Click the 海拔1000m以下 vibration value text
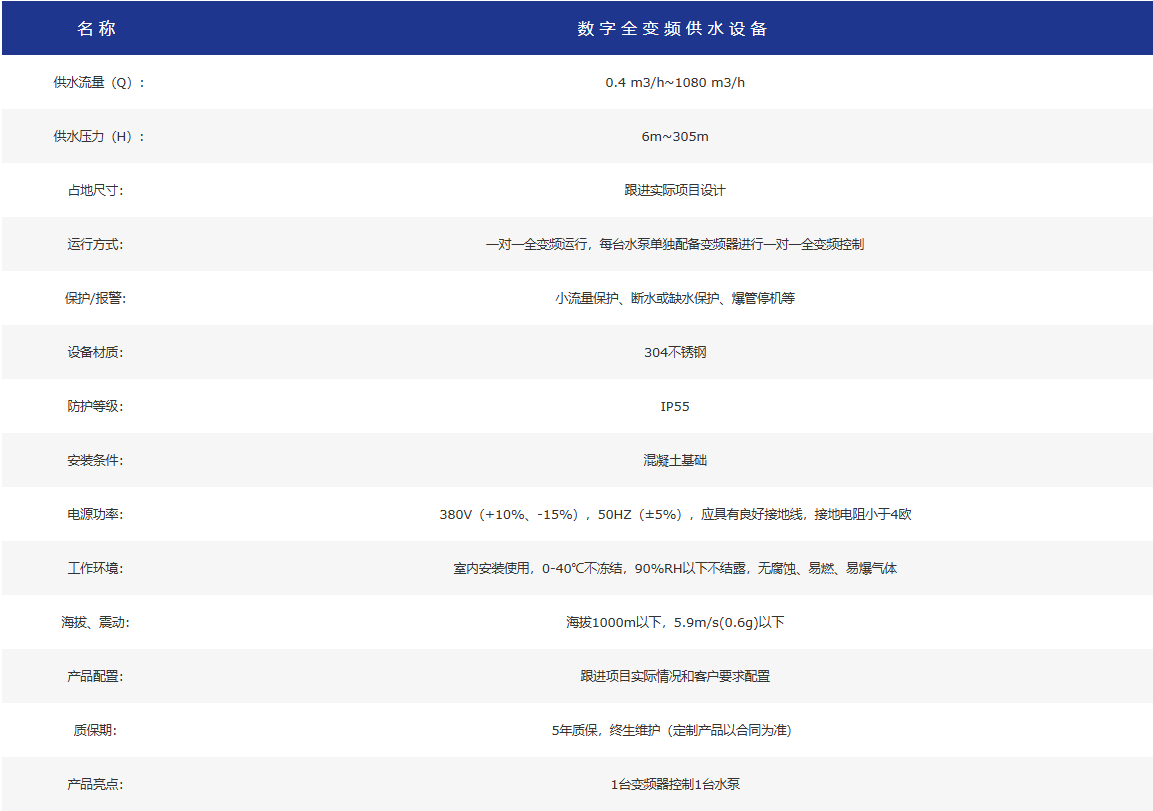Viewport: 1153px width, 811px height. point(675,622)
